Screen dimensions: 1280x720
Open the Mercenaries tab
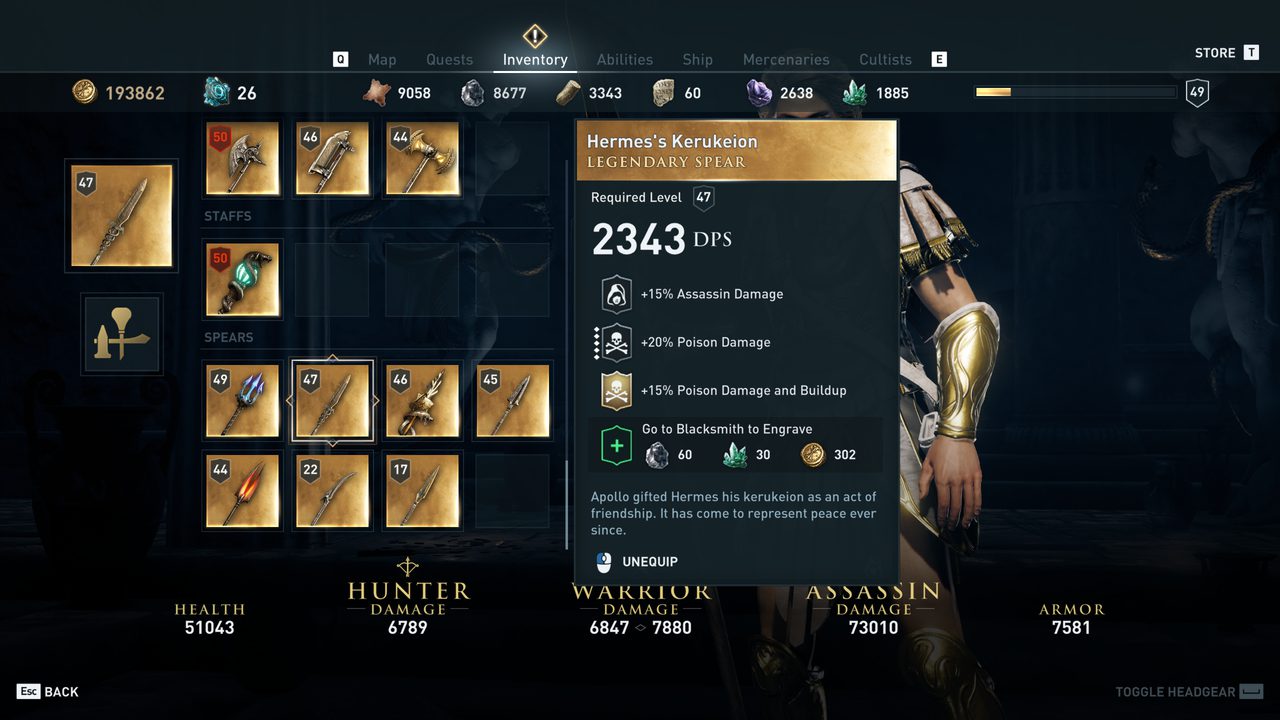click(x=786, y=60)
